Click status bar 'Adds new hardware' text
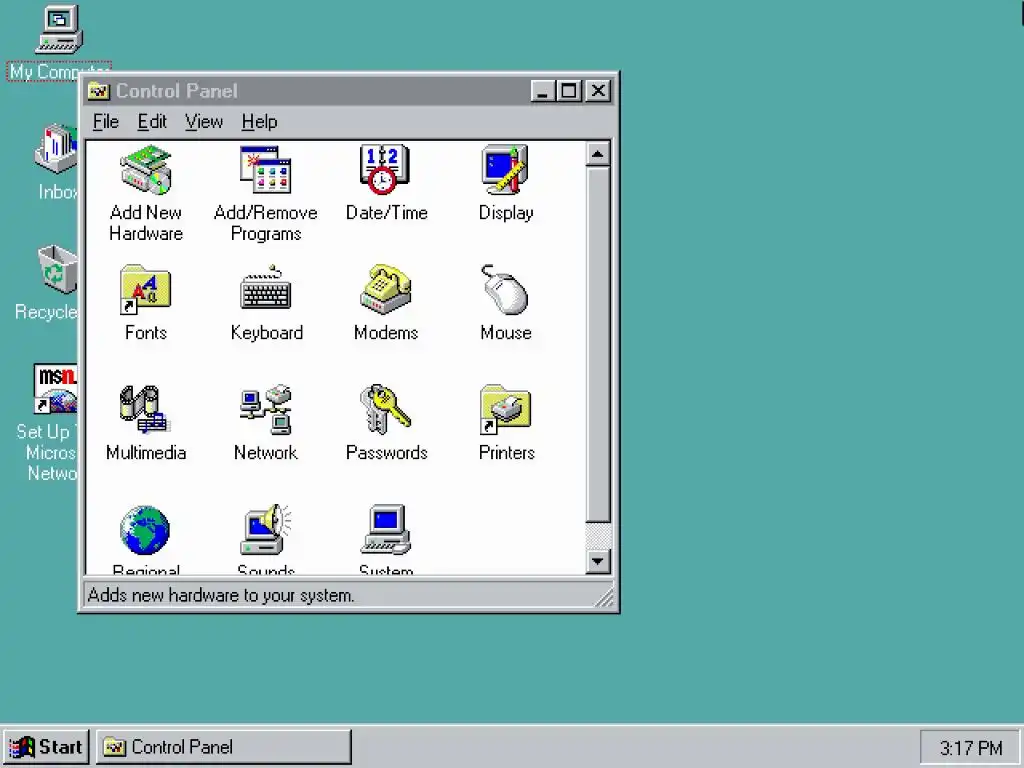The image size is (1024, 768). [221, 596]
